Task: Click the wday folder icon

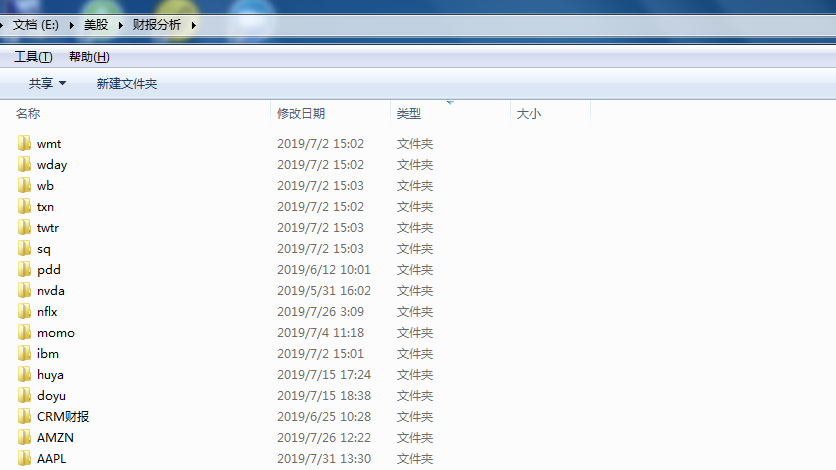Action: 24,164
